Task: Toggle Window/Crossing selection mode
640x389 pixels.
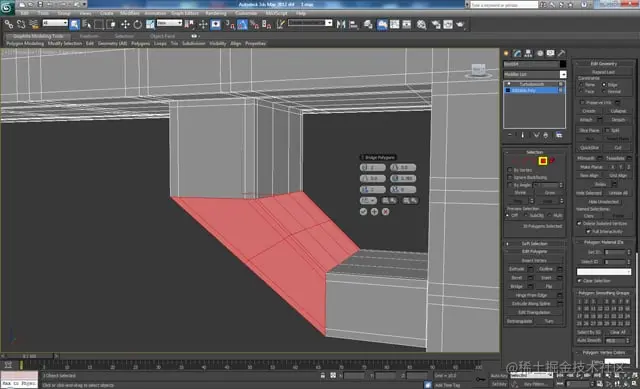Action: (x=111, y=24)
